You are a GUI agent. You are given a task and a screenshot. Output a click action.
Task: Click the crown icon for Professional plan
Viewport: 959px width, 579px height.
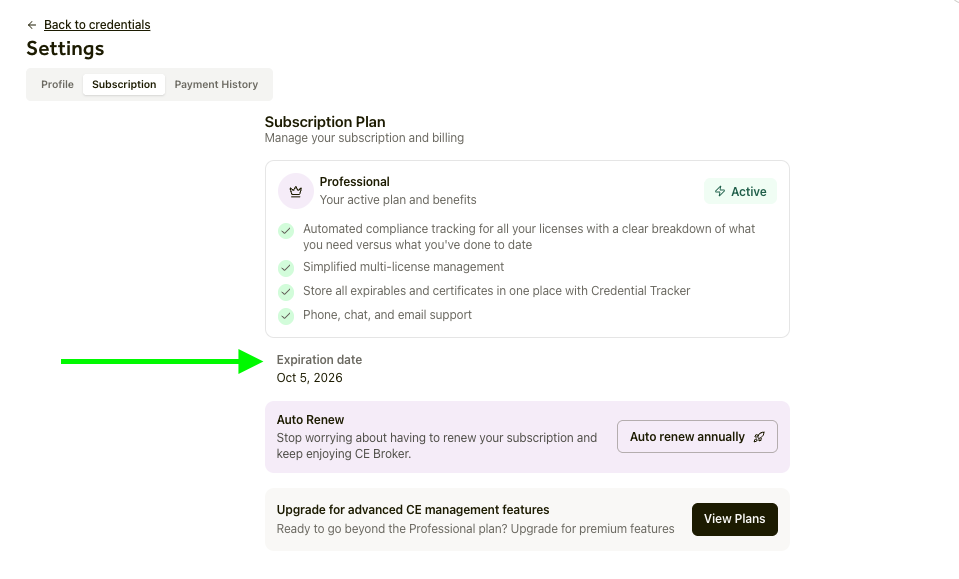click(295, 191)
